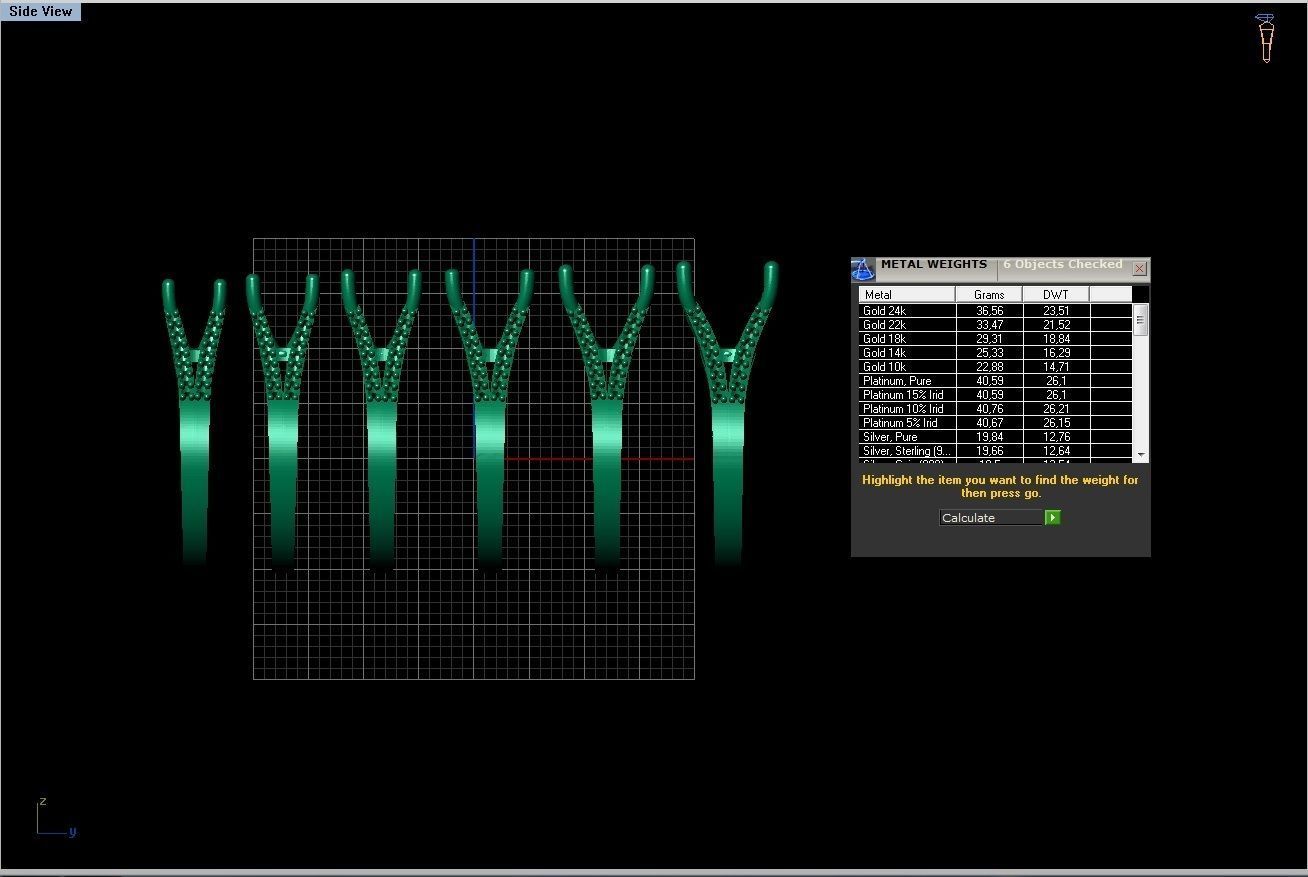Select the Gold 18k row
Screen dimensions: 1308x877
995,339
